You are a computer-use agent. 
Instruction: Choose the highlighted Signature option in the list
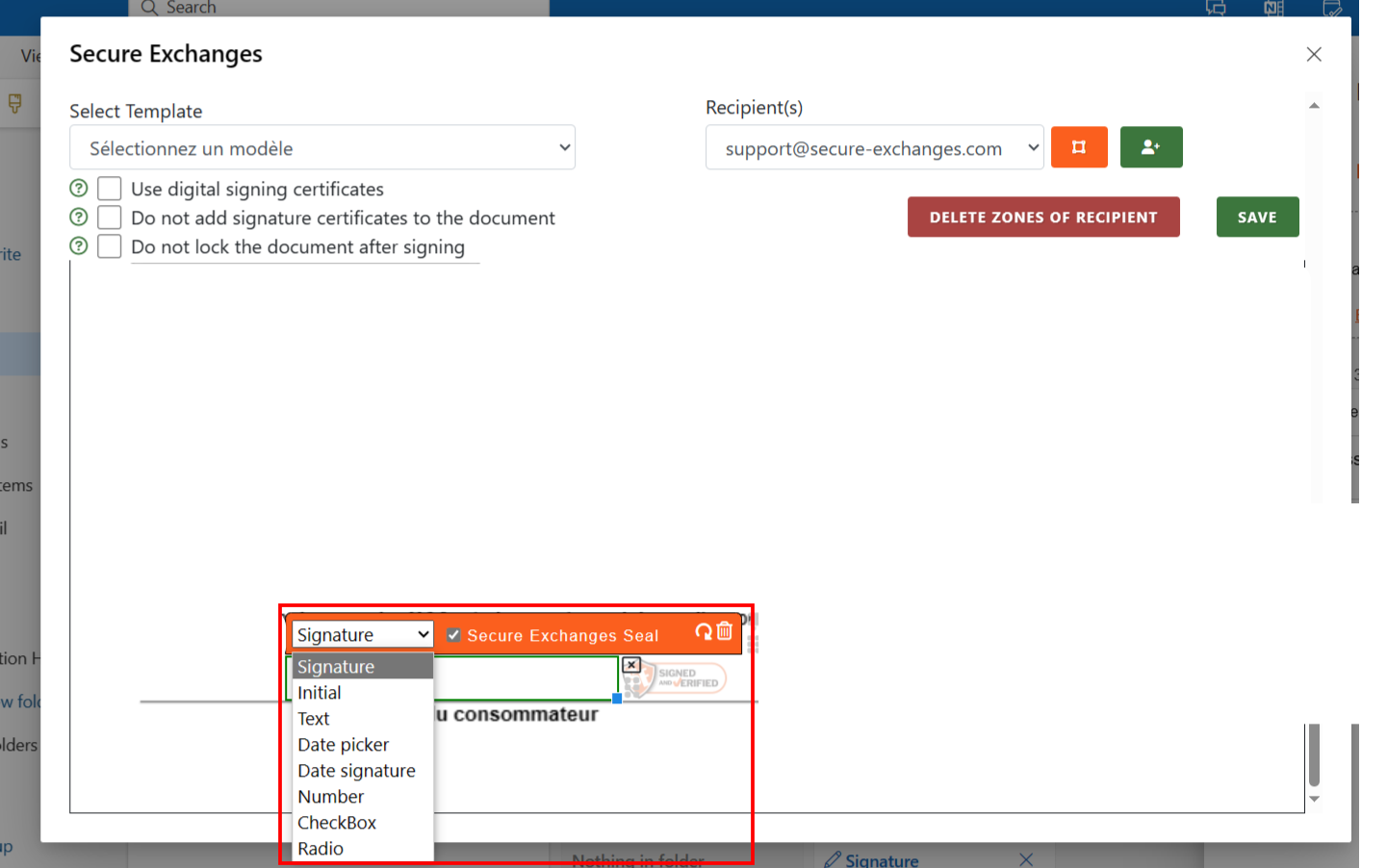pyautogui.click(x=363, y=666)
